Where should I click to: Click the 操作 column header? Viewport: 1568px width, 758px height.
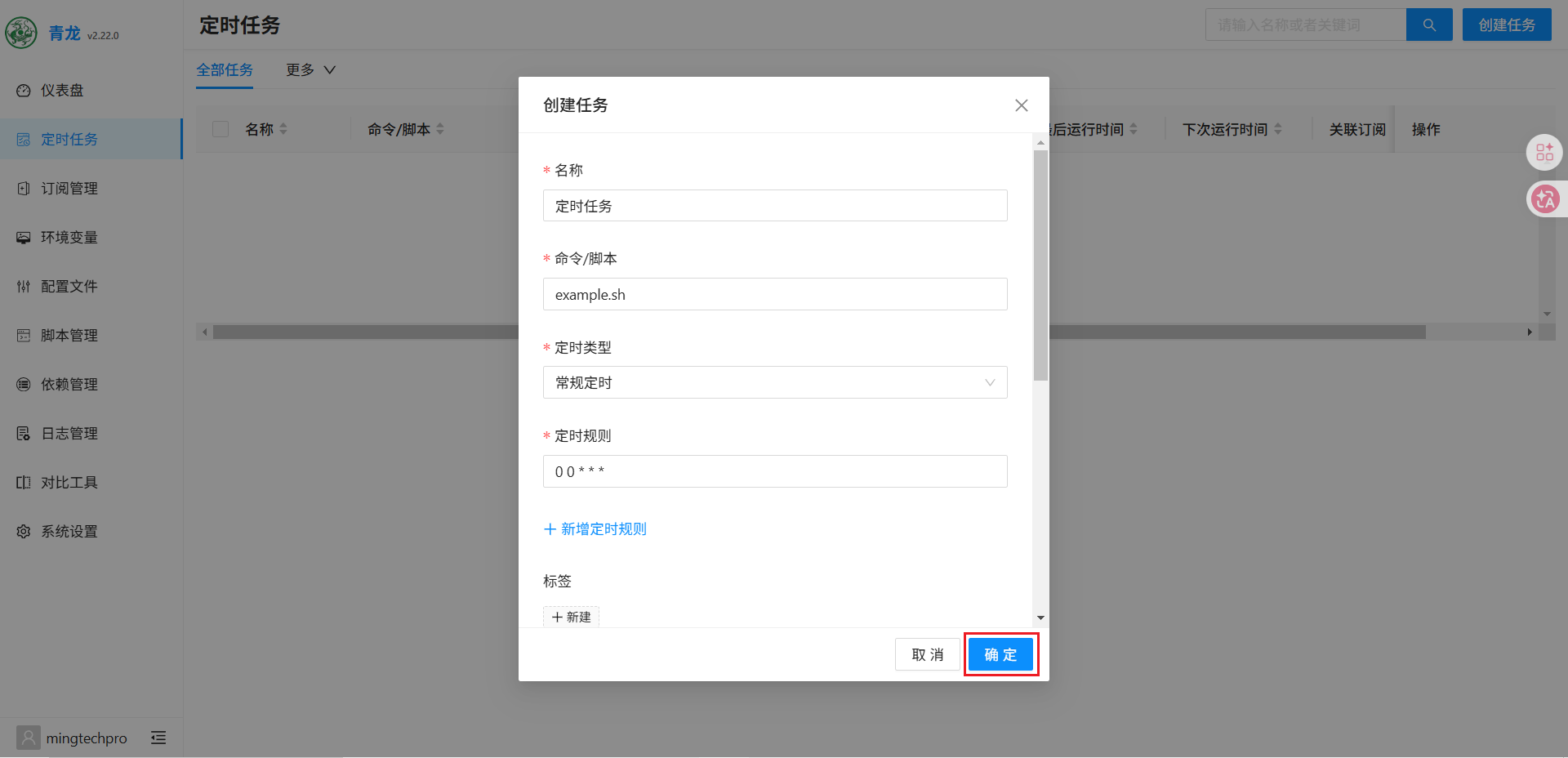[x=1426, y=129]
